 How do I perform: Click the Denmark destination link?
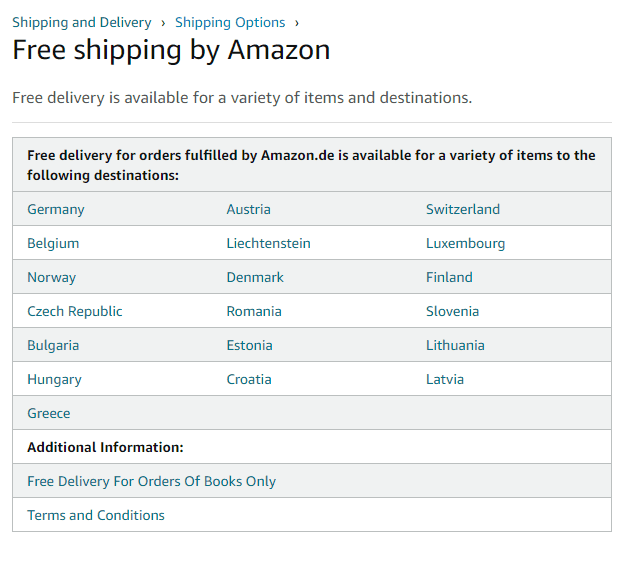coord(255,278)
